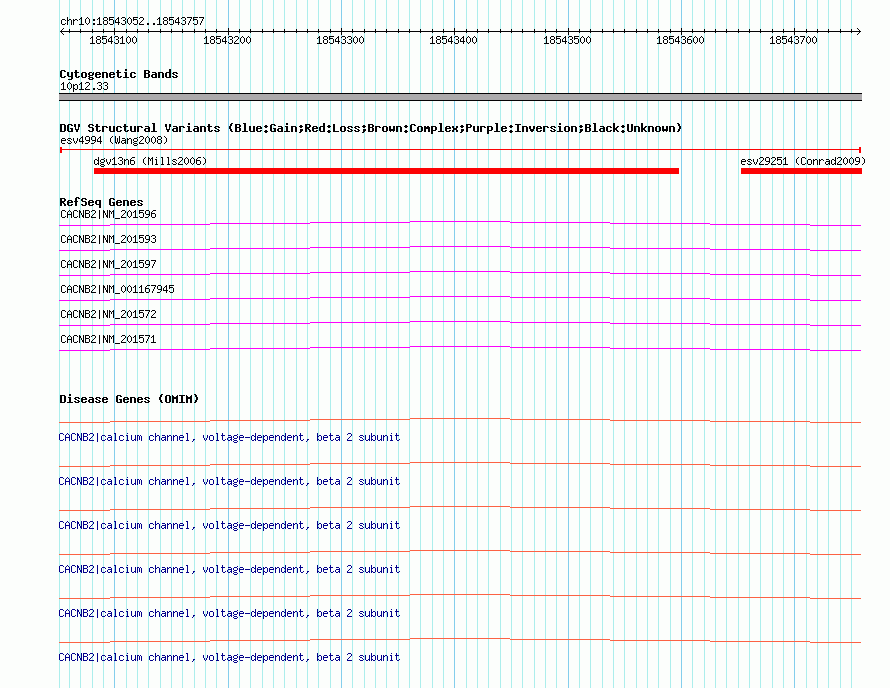Viewport: 890px width, 688px height.
Task: Click ruler position 18543200
Action: (226, 40)
